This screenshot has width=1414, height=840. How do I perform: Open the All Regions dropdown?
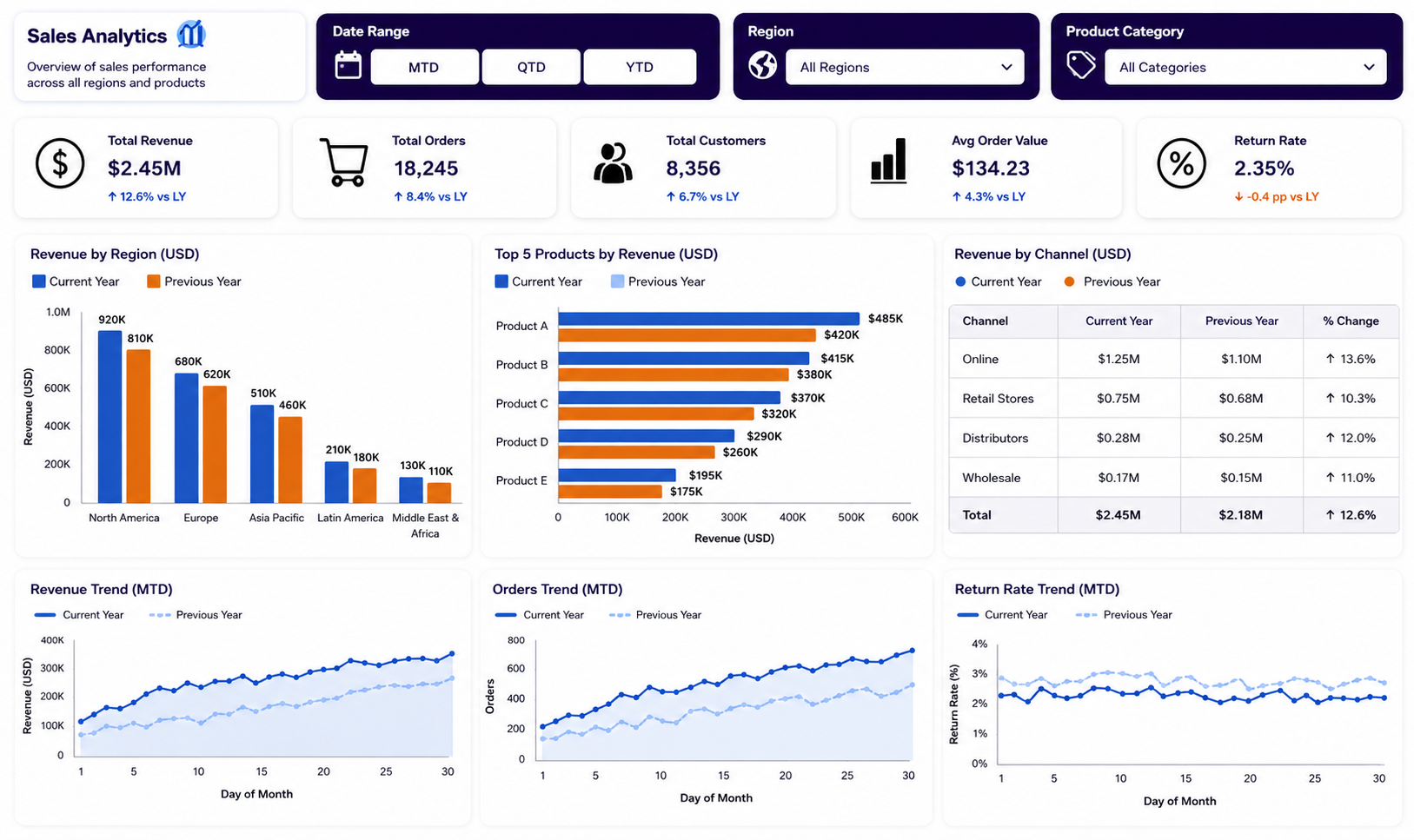pyautogui.click(x=905, y=67)
